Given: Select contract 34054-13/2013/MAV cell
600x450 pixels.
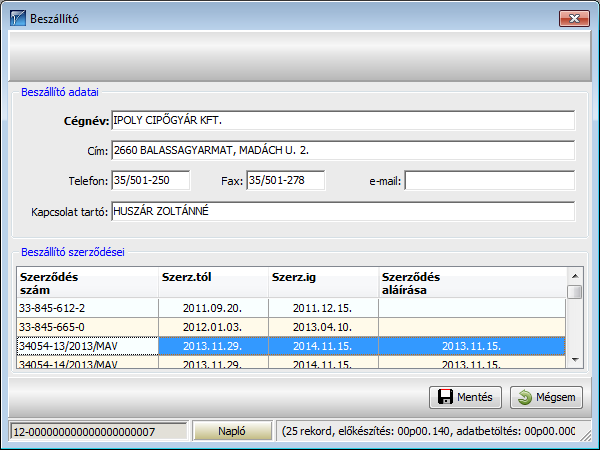Looking at the screenshot, I should 88,346.
